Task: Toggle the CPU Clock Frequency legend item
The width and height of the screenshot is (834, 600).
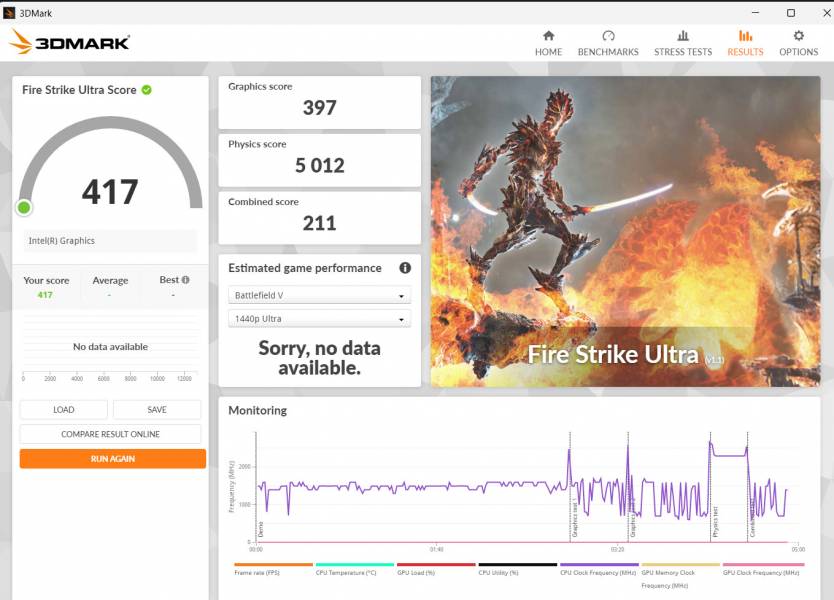Action: click(x=599, y=569)
